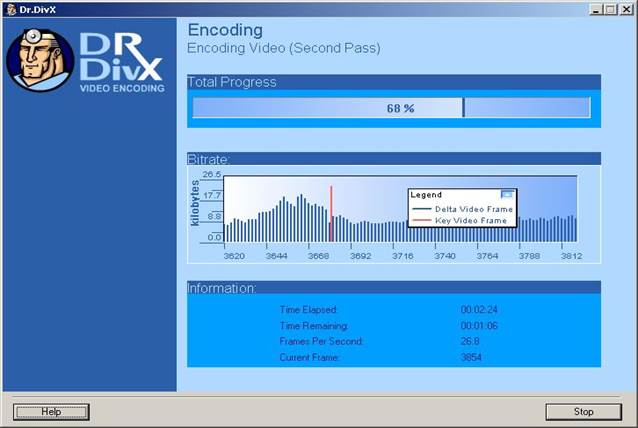Click the 3620 frame axis label

[x=234, y=256]
